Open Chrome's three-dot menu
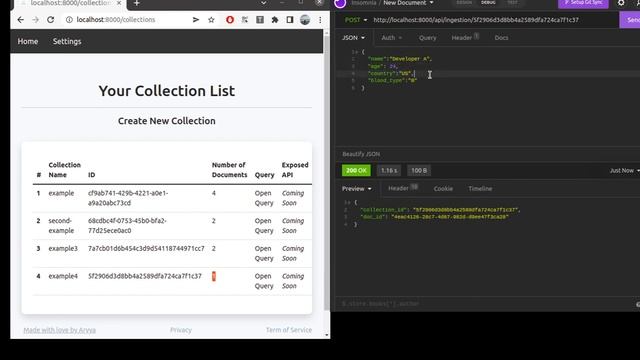The width and height of the screenshot is (640, 360). click(320, 20)
